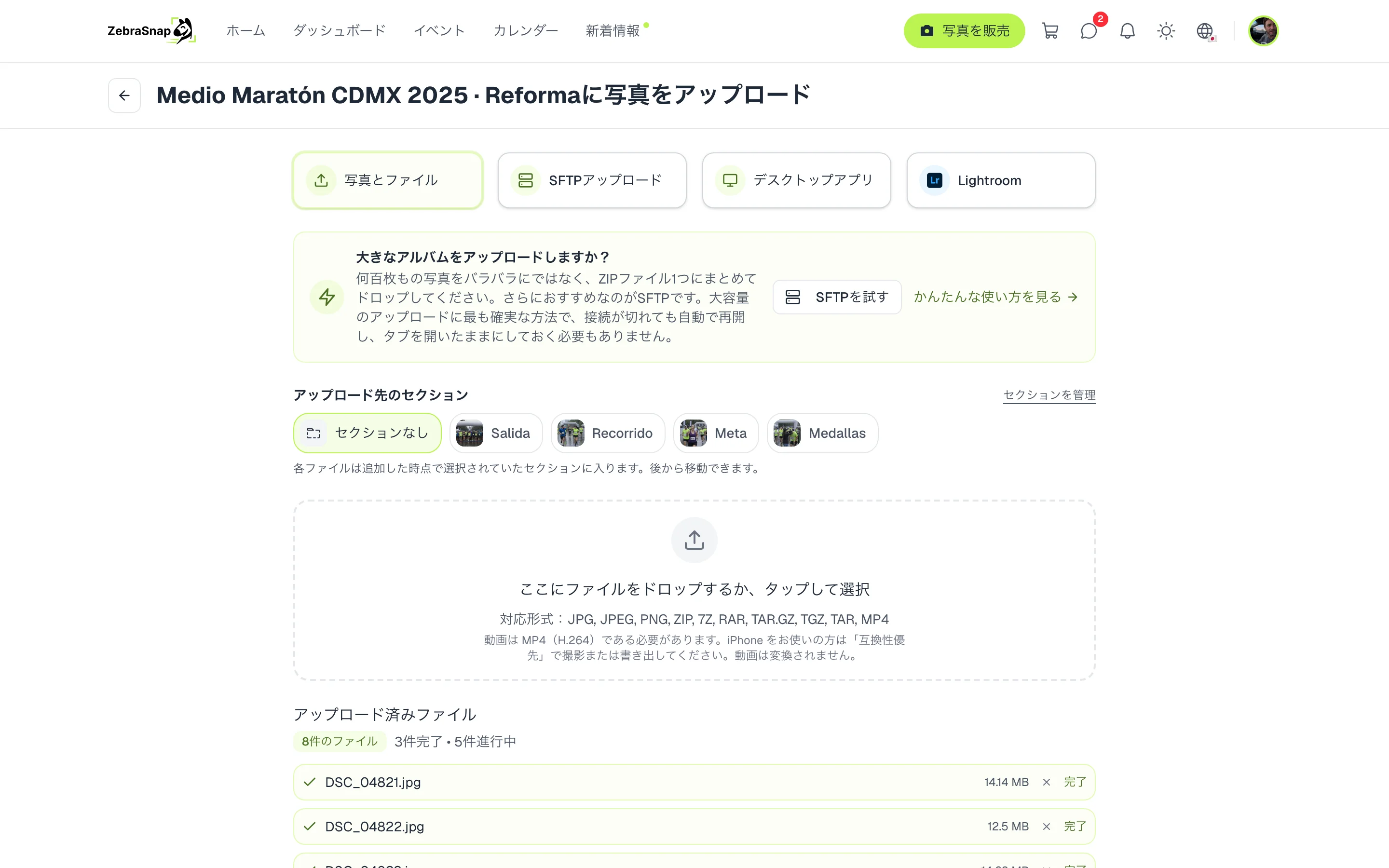Click the 12.5 MB file size
This screenshot has width=1389, height=868.
(x=1008, y=826)
